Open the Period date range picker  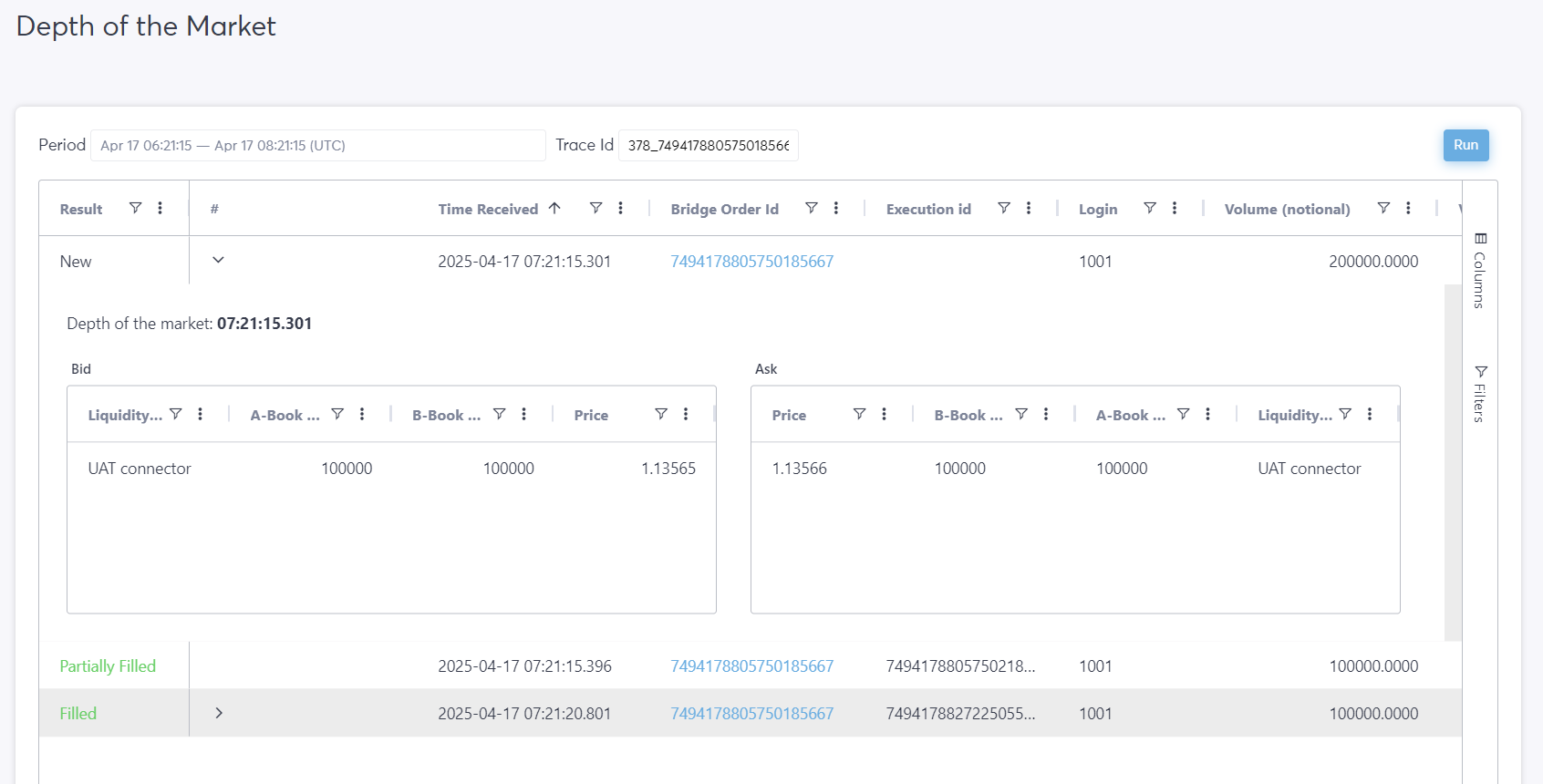(317, 146)
